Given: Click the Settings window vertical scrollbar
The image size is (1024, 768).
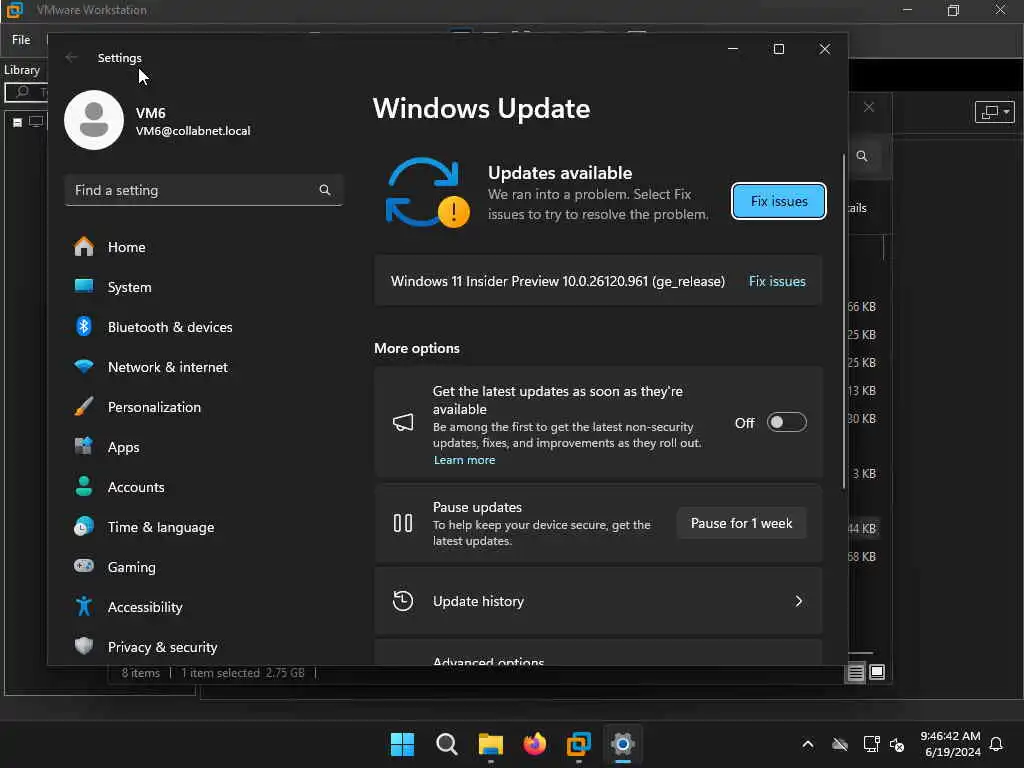Looking at the screenshot, I should click(844, 321).
